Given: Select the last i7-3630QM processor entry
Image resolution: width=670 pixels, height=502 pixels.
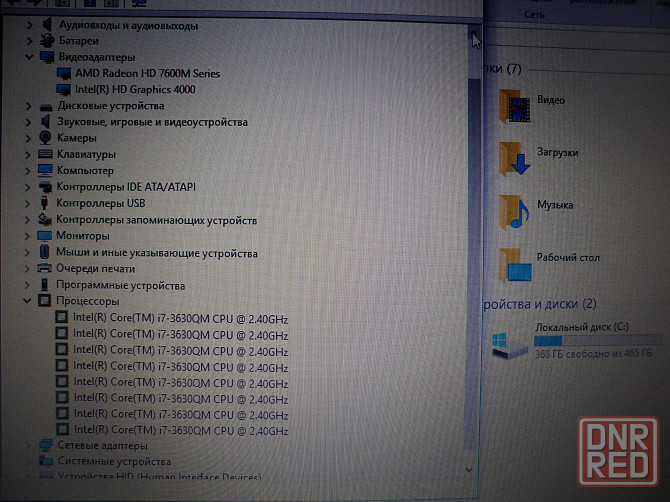Looking at the screenshot, I should pyautogui.click(x=181, y=429).
